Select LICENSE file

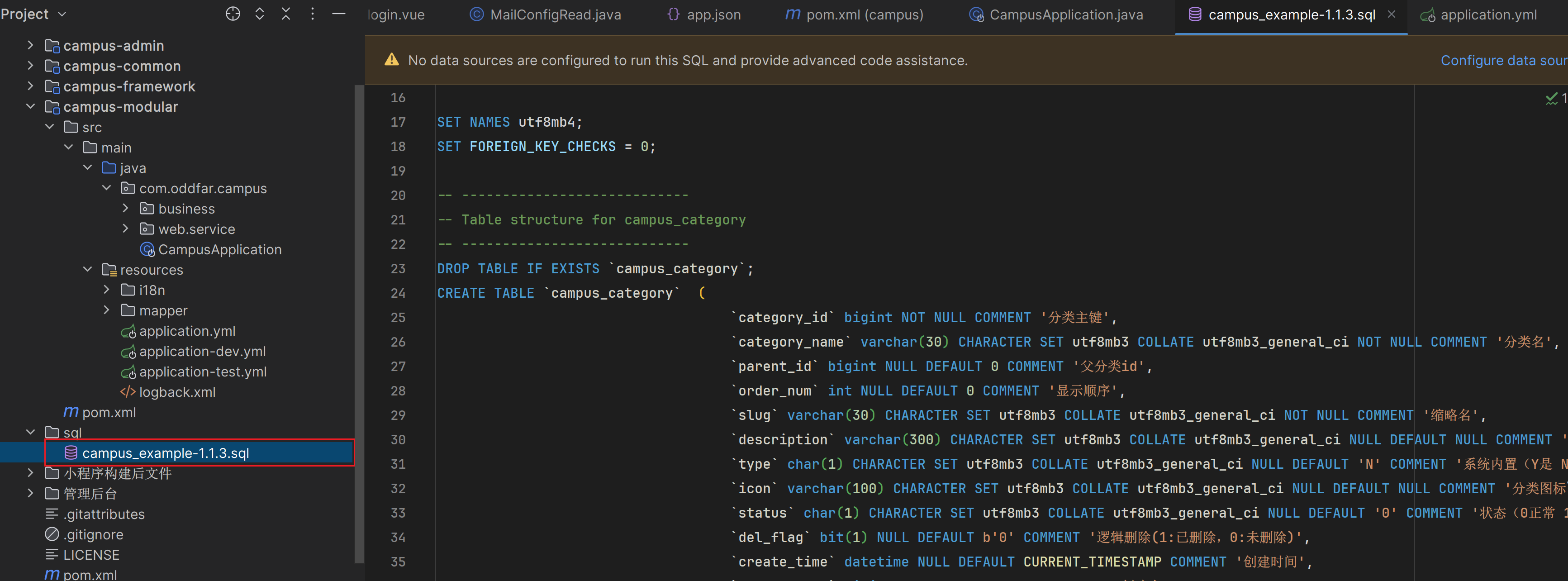(91, 555)
